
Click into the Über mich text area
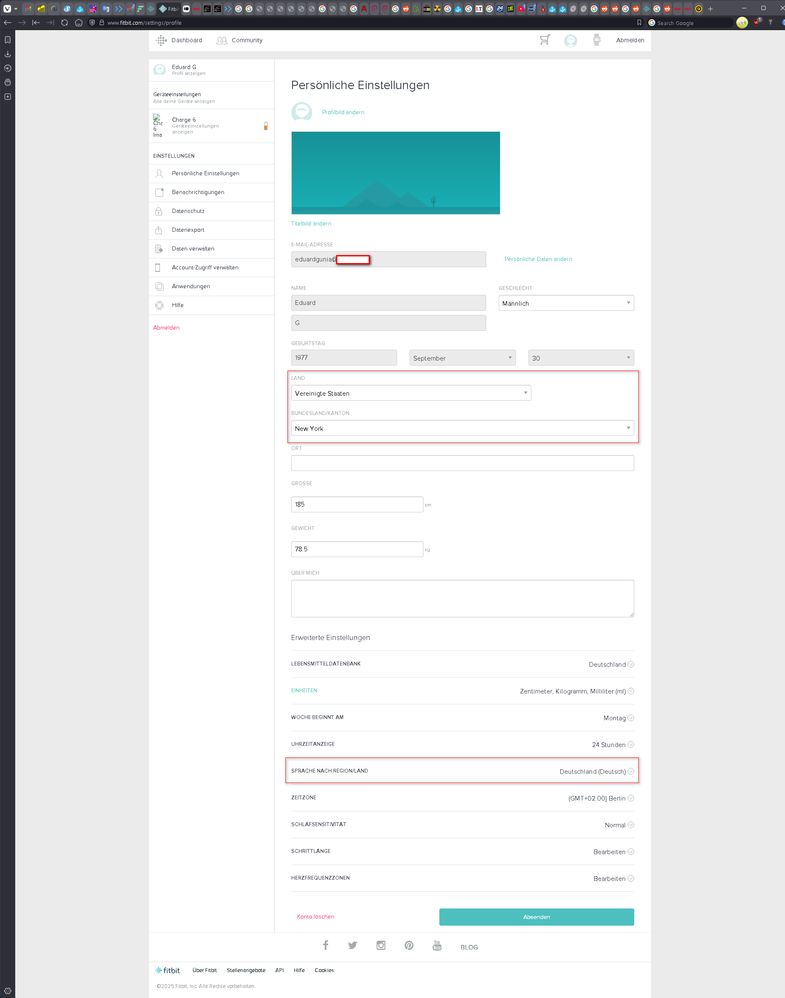tap(462, 598)
